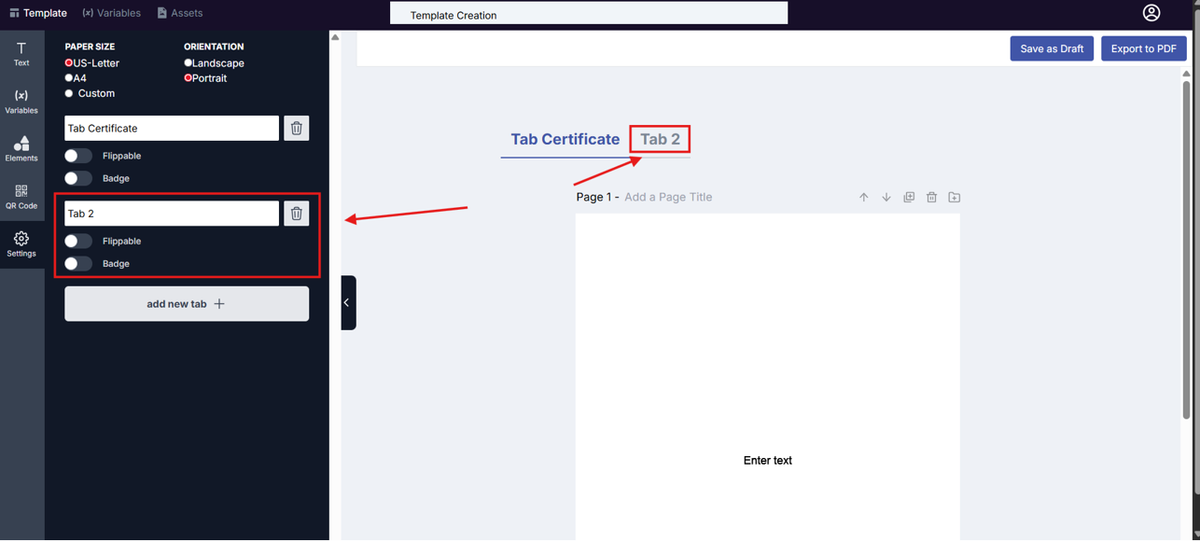Switch to the Variables top tab
The width and height of the screenshot is (1200, 541).
point(111,13)
